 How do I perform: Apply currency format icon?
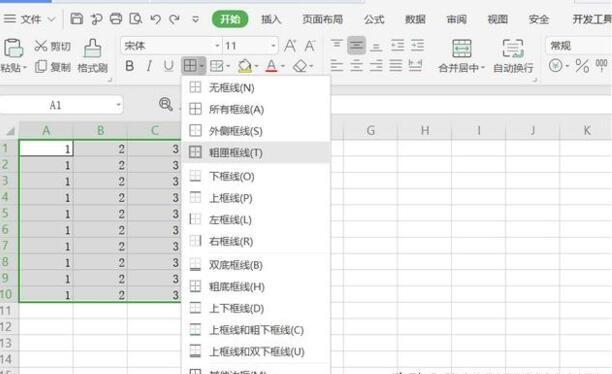coord(555,65)
